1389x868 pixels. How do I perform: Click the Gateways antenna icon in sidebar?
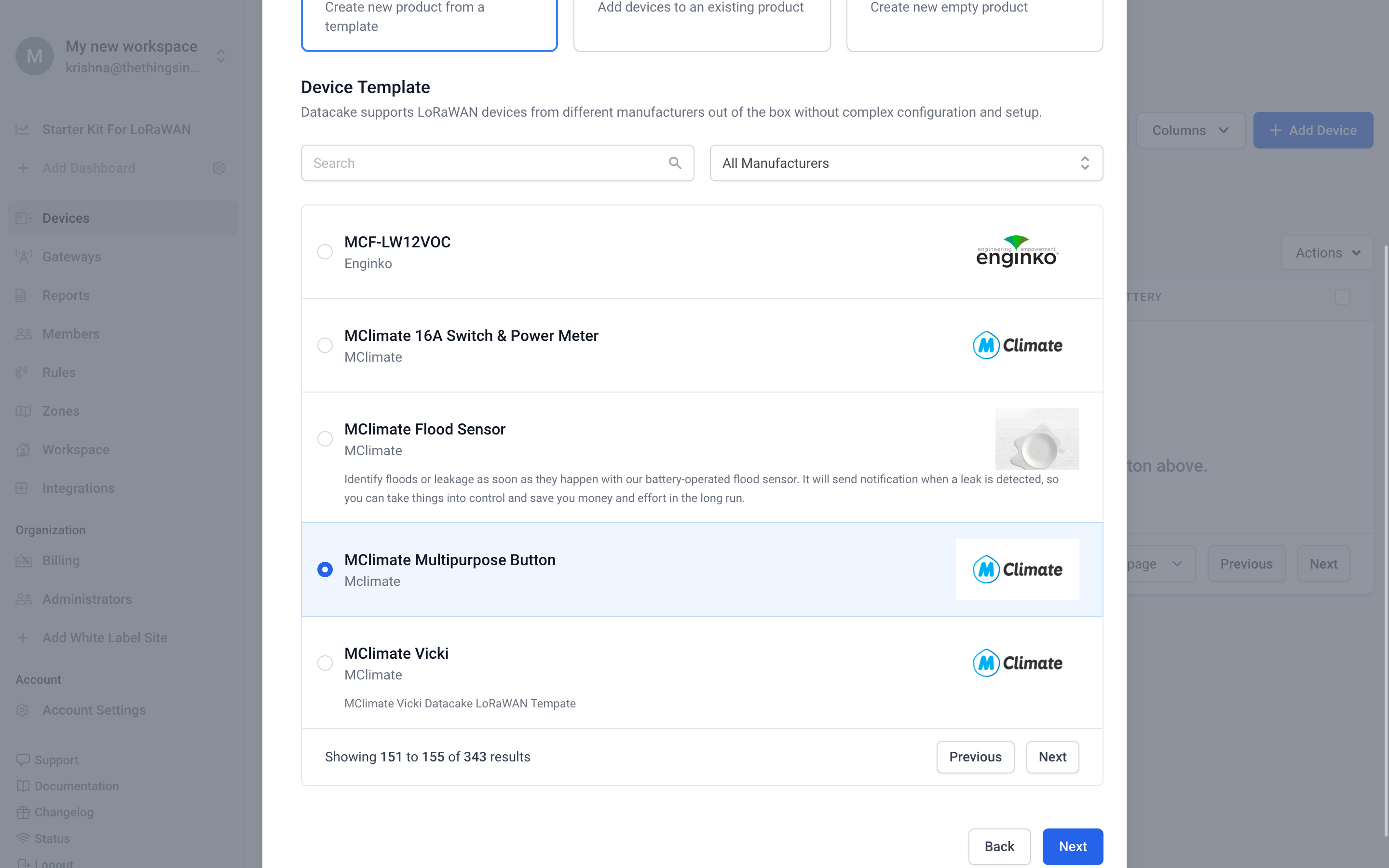[x=23, y=257]
